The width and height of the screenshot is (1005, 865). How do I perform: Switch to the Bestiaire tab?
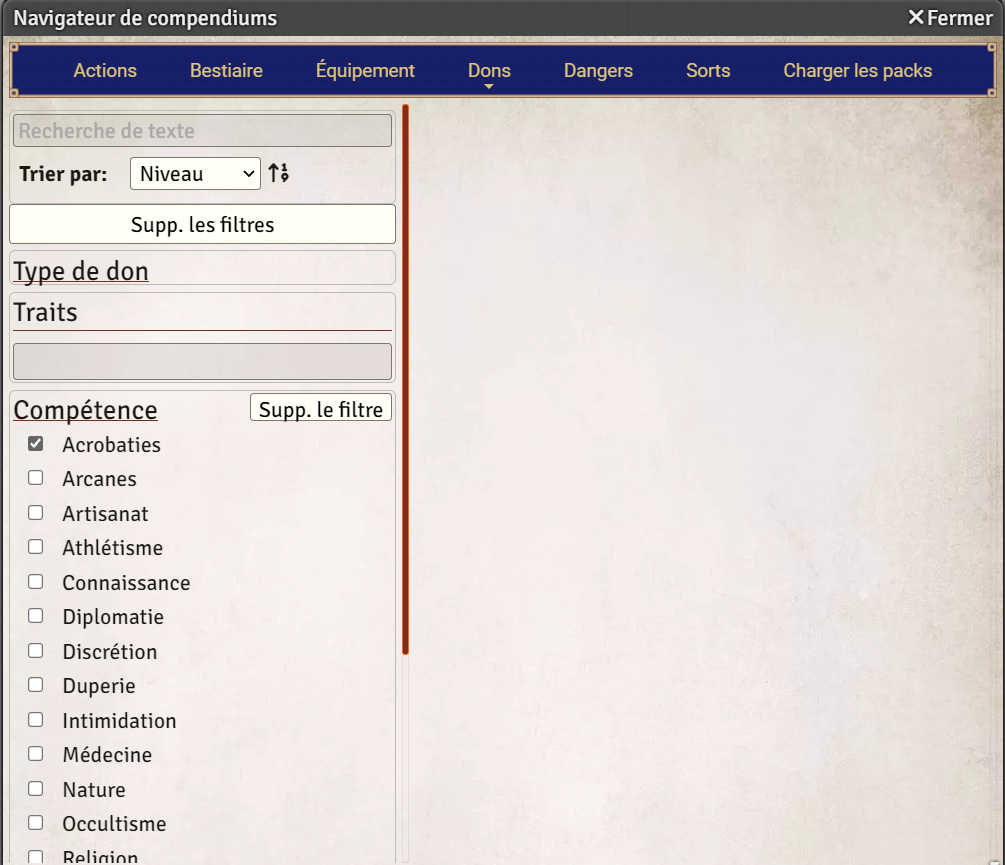tap(226, 70)
